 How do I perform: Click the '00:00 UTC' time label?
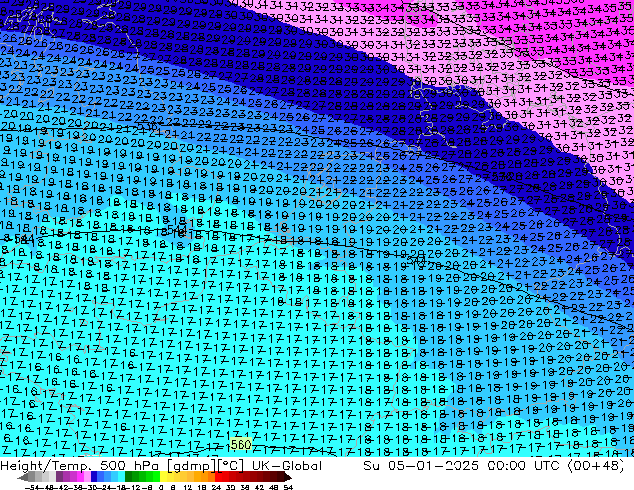(x=526, y=466)
